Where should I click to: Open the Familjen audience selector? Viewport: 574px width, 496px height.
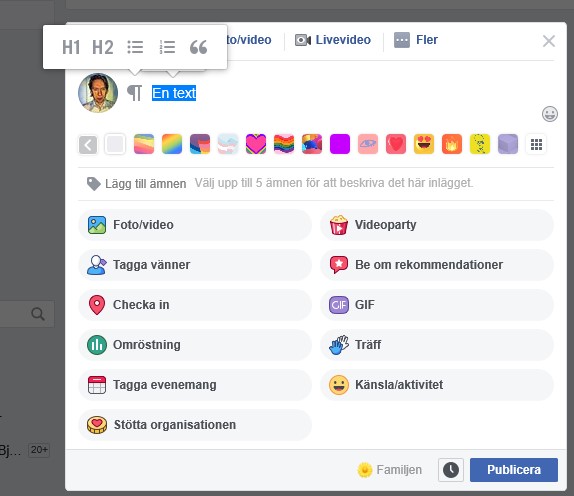tap(390, 470)
